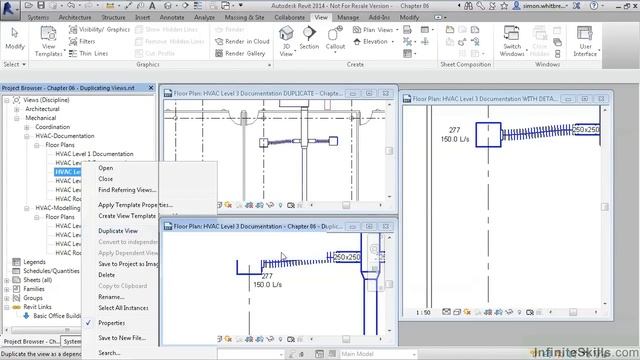This screenshot has width=640, height=360.
Task: Choose Delete from context menu
Action: pyautogui.click(x=107, y=275)
